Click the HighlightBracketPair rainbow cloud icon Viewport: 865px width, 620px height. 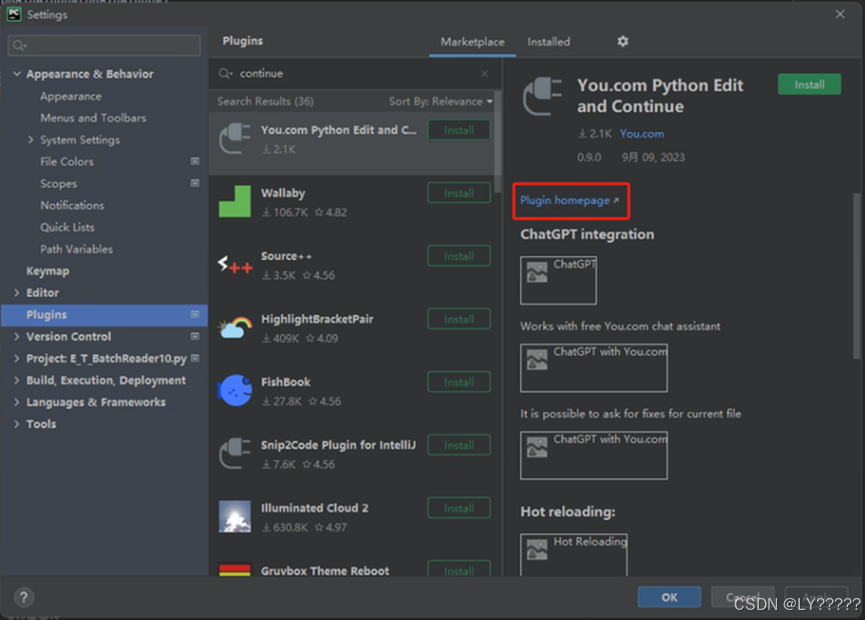coord(235,327)
